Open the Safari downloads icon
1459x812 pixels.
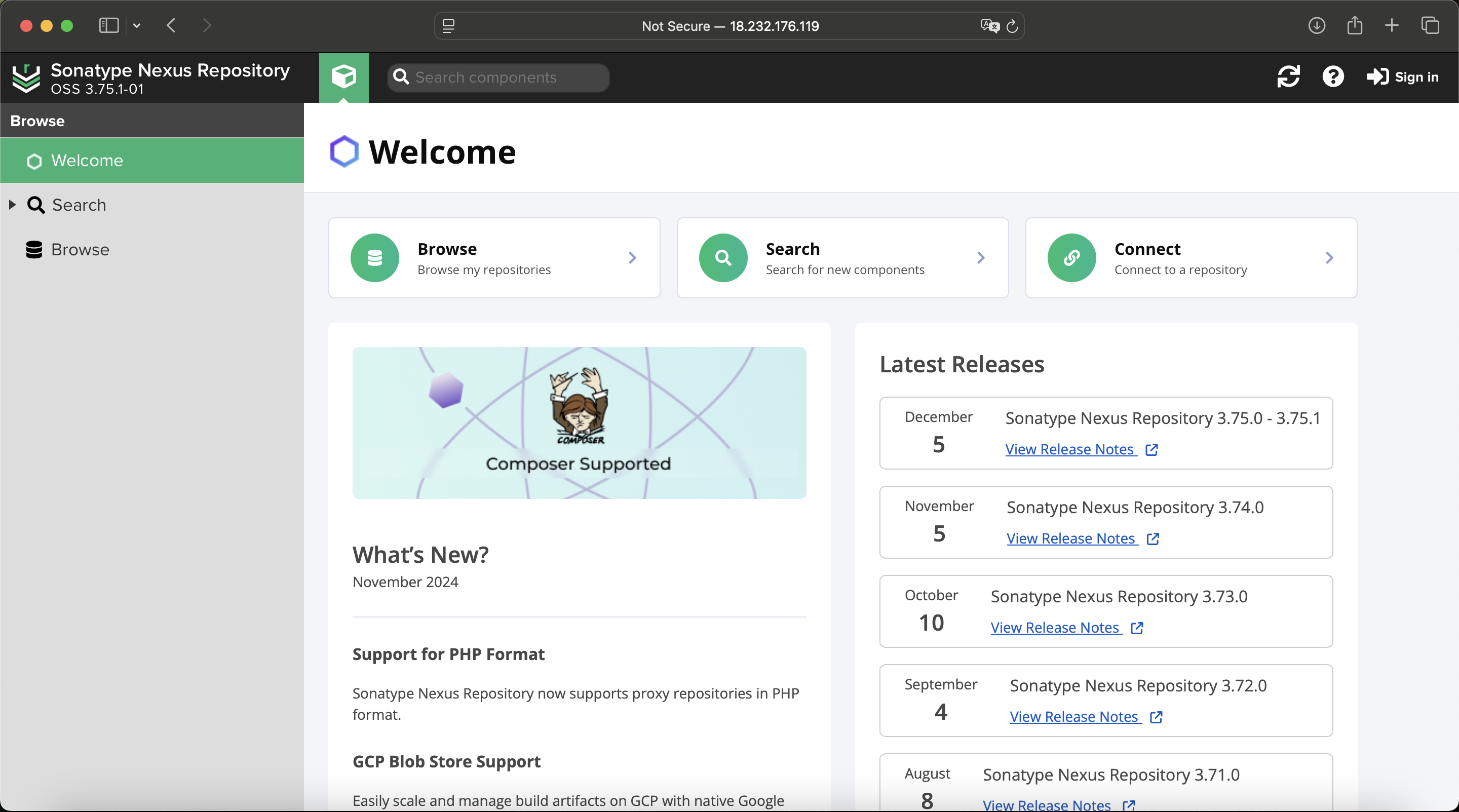pos(1317,25)
